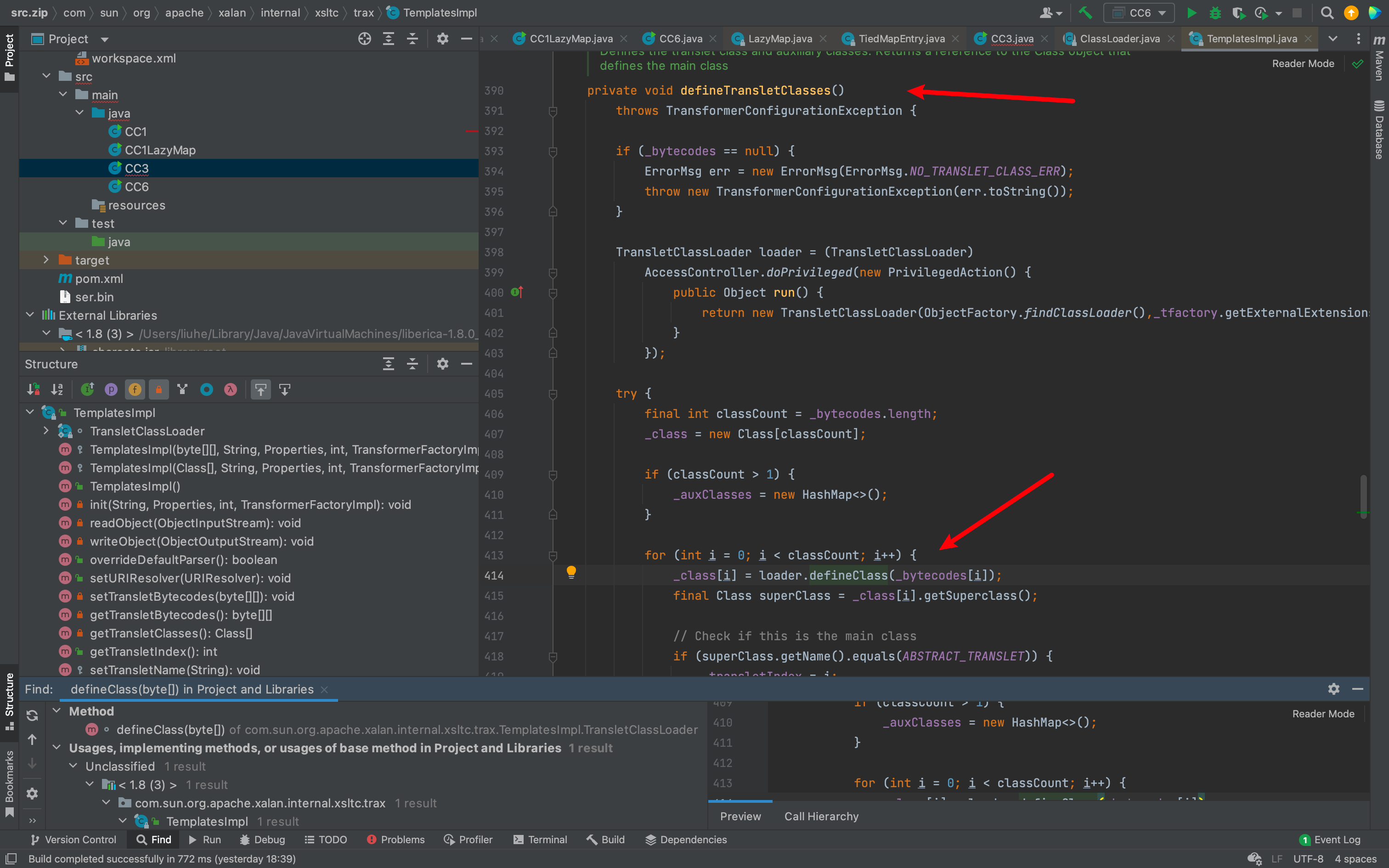Select readObject(ObjectInputStream) in Structure
Viewport: 1389px width, 868px height.
[195, 523]
